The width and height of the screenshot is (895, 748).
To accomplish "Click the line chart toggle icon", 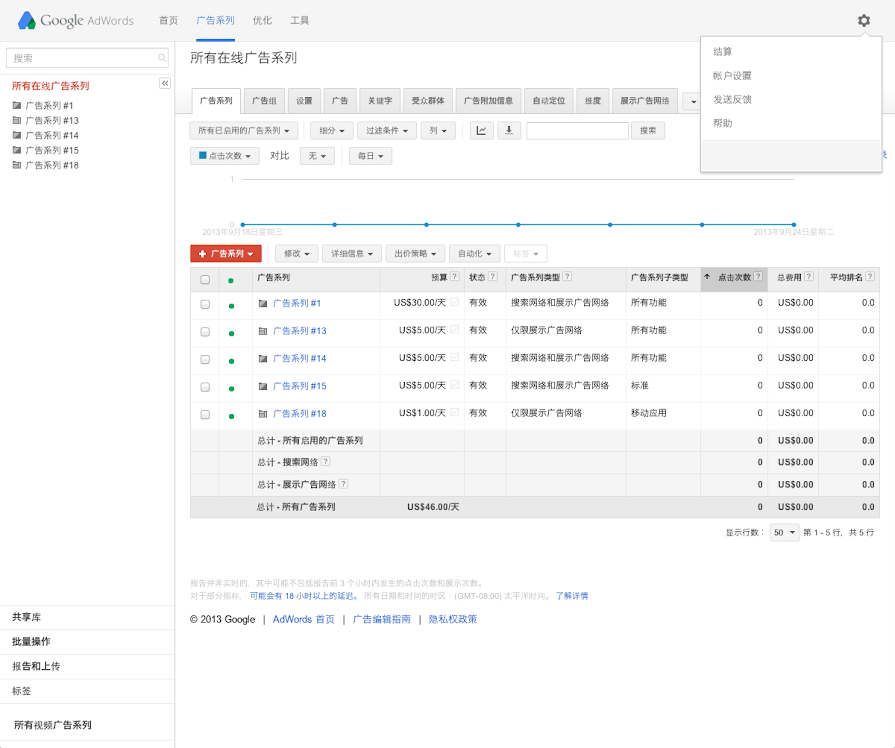I will click(x=481, y=130).
